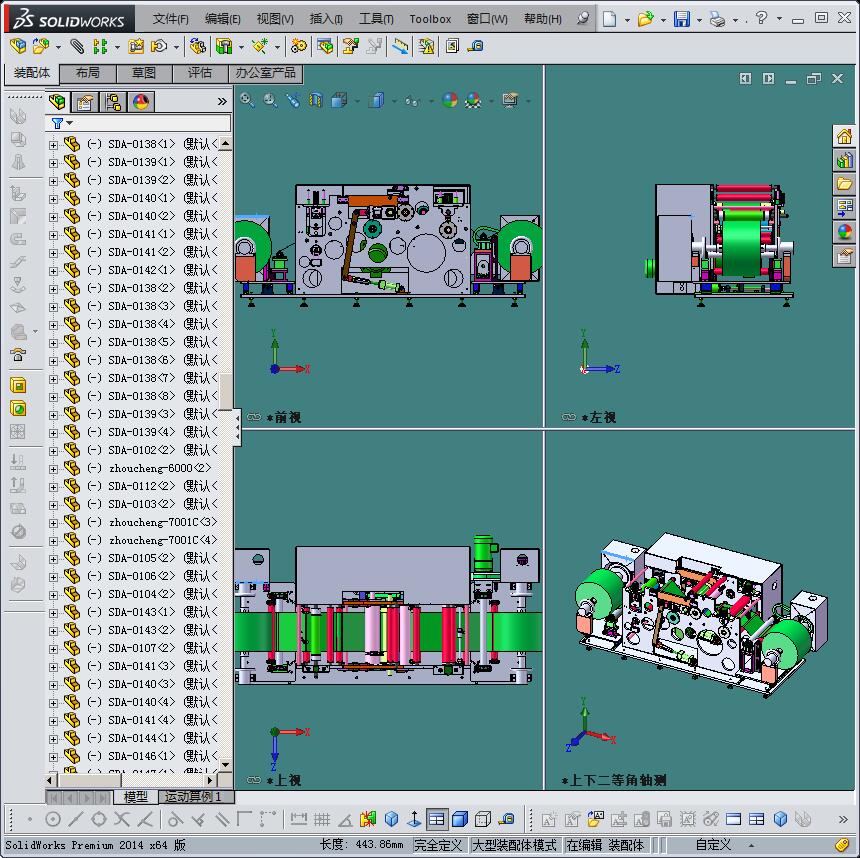Expand the manager panel with » chevron
Image resolution: width=860 pixels, height=858 pixels.
[222, 101]
